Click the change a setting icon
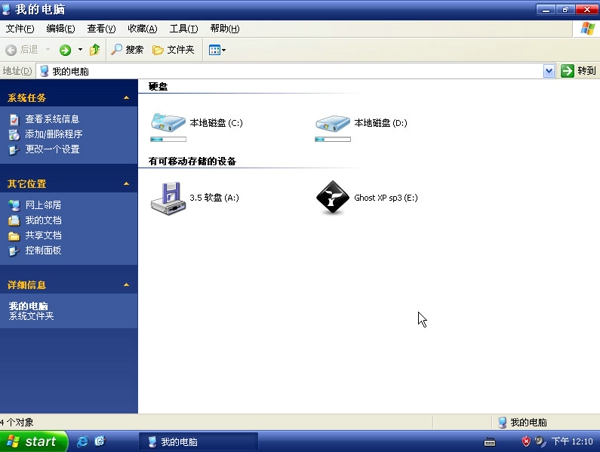This screenshot has width=600, height=452. click(x=14, y=150)
